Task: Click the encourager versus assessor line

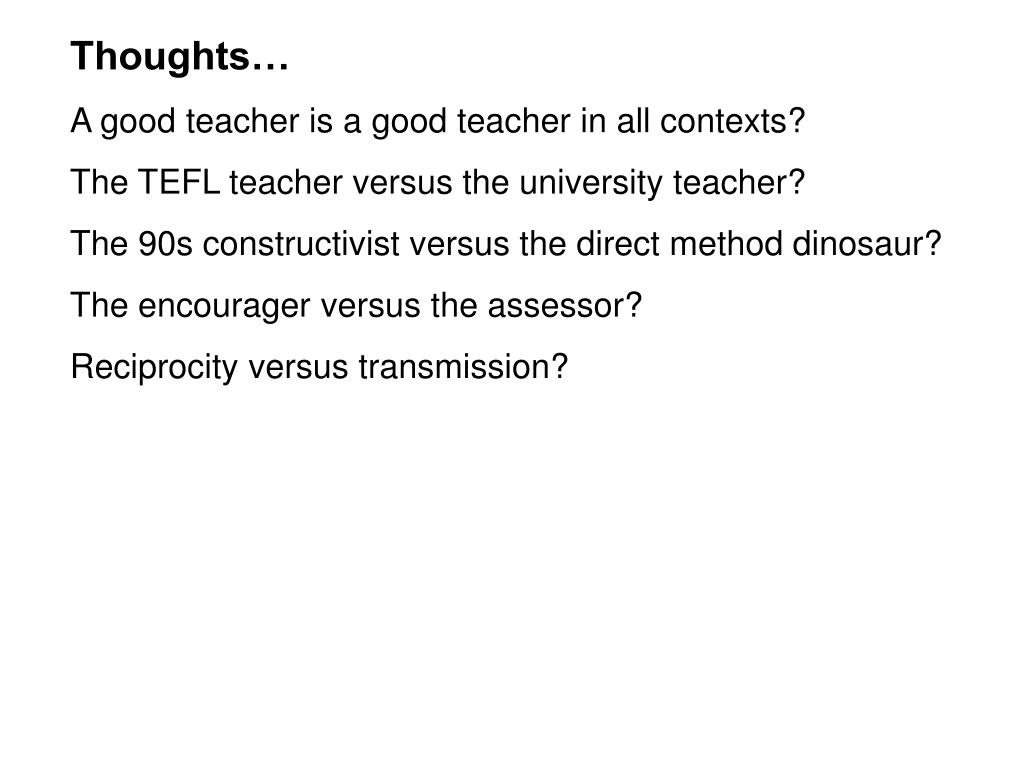Action: 357,306
